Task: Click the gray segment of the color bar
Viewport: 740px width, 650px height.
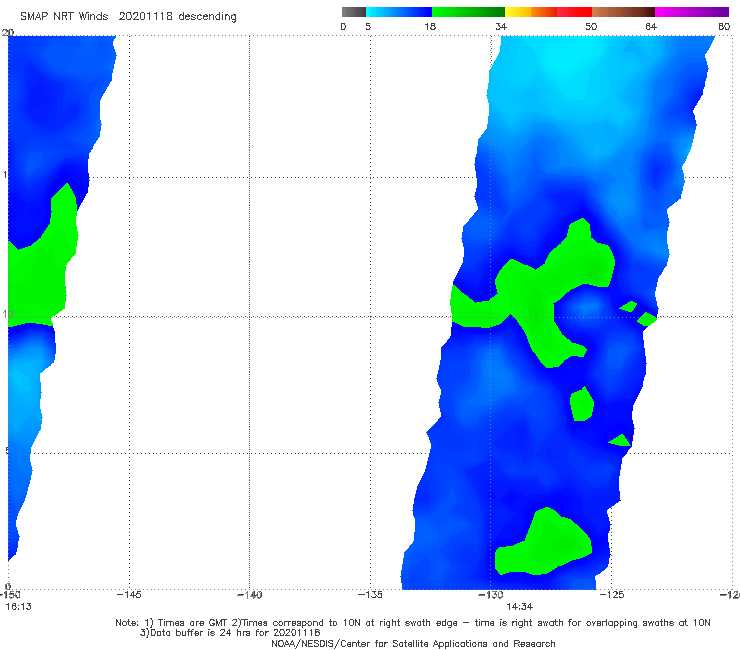Action: pyautogui.click(x=354, y=12)
